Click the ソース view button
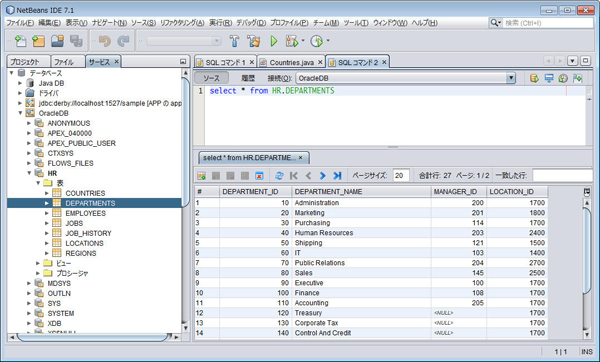This screenshot has height=362, width=600. click(211, 78)
